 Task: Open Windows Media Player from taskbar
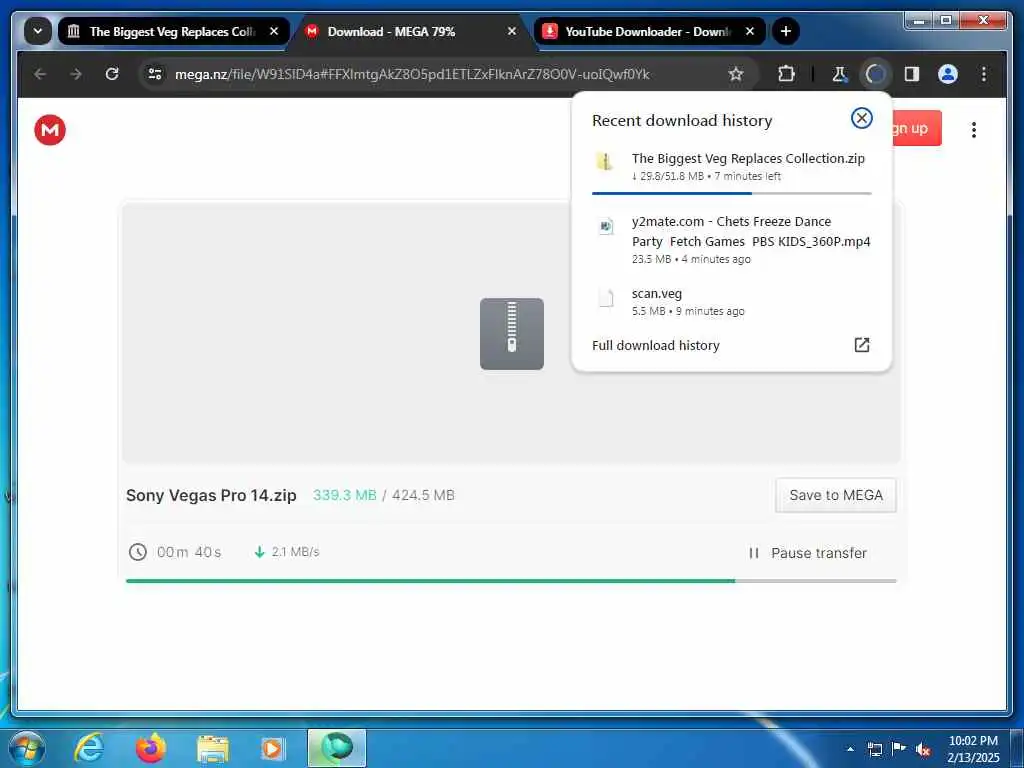click(x=272, y=749)
